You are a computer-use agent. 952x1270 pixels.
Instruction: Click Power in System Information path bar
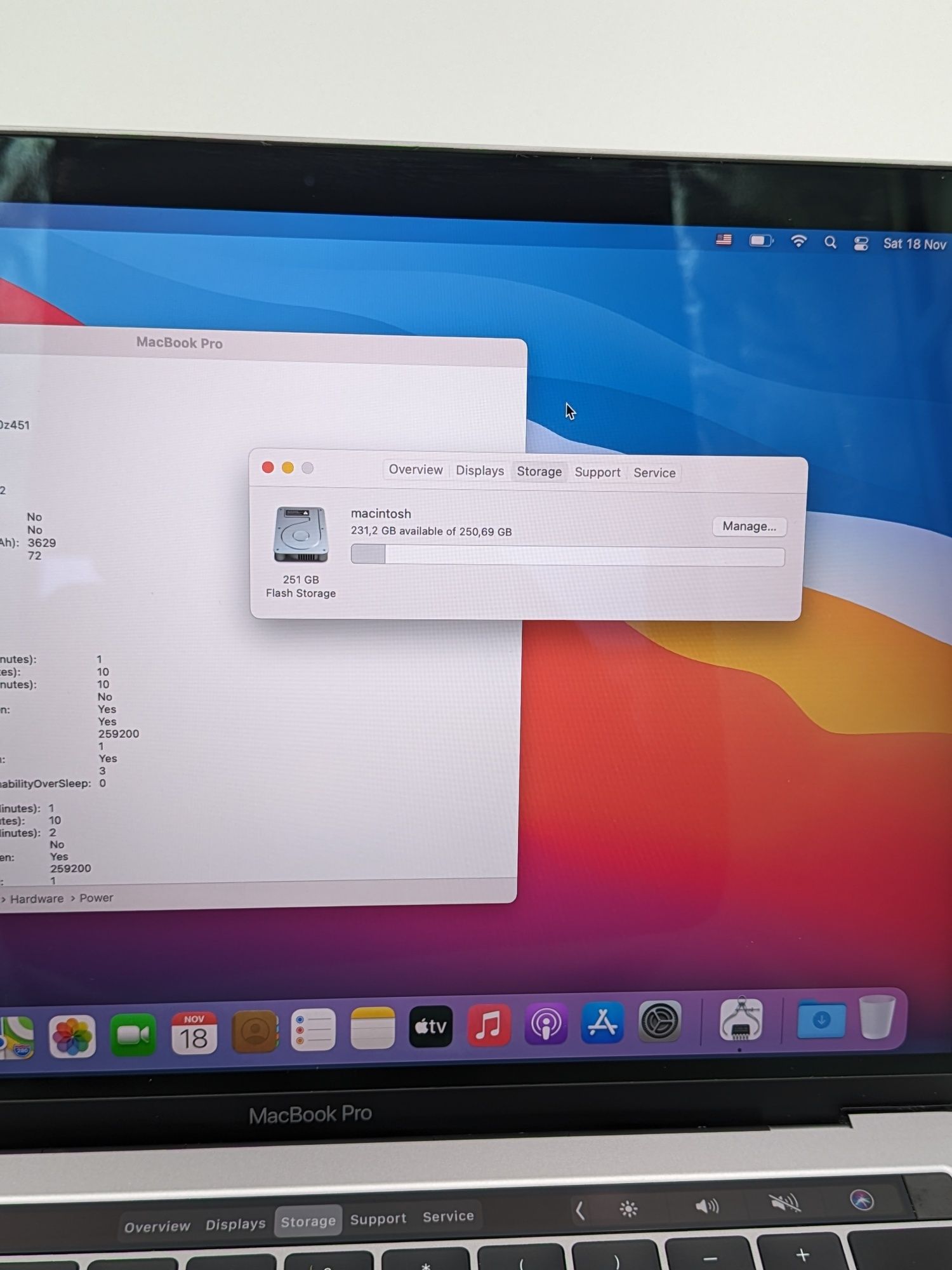96,898
